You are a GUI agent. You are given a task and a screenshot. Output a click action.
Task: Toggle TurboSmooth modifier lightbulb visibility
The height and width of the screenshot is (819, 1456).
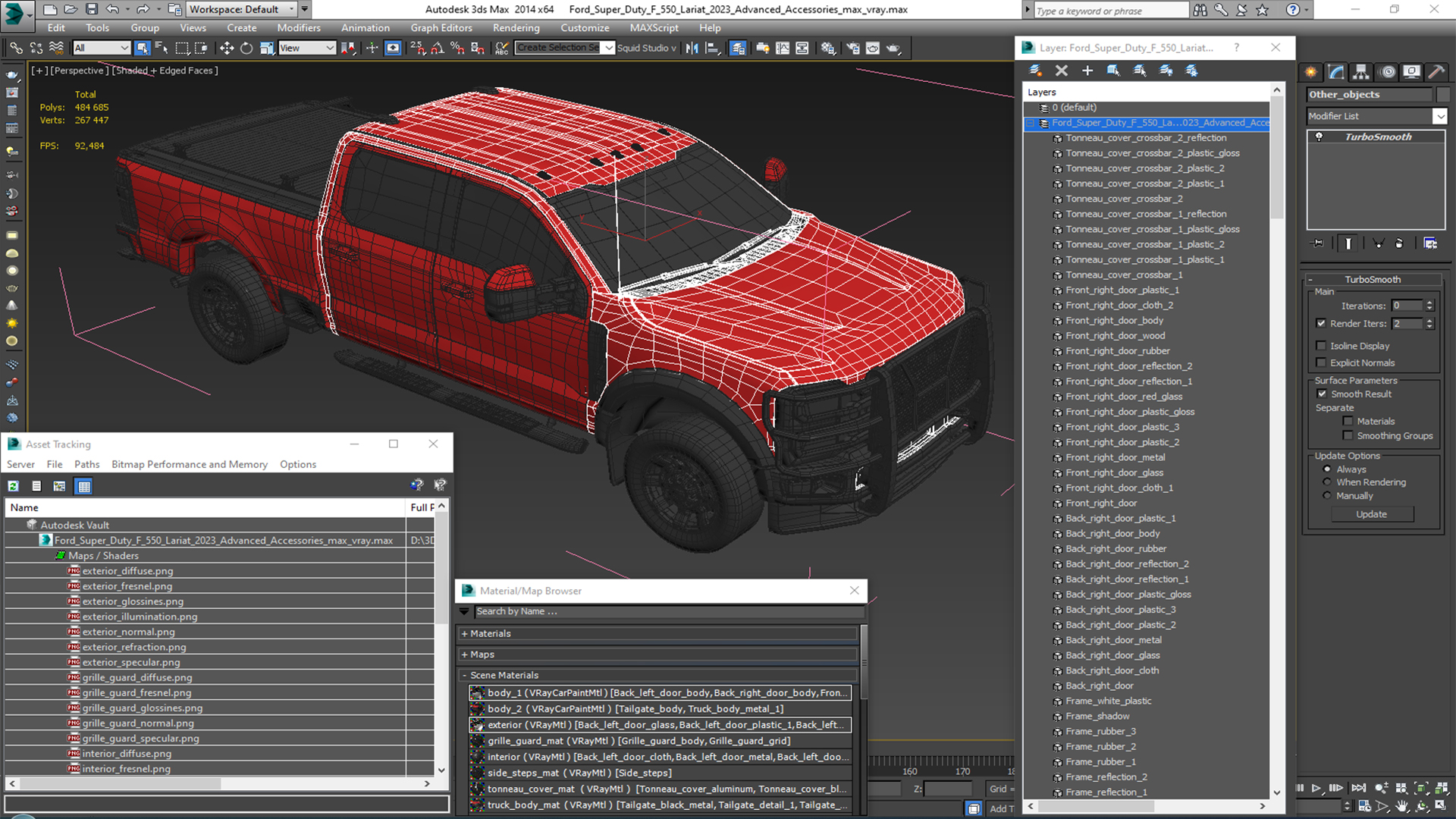tap(1319, 136)
